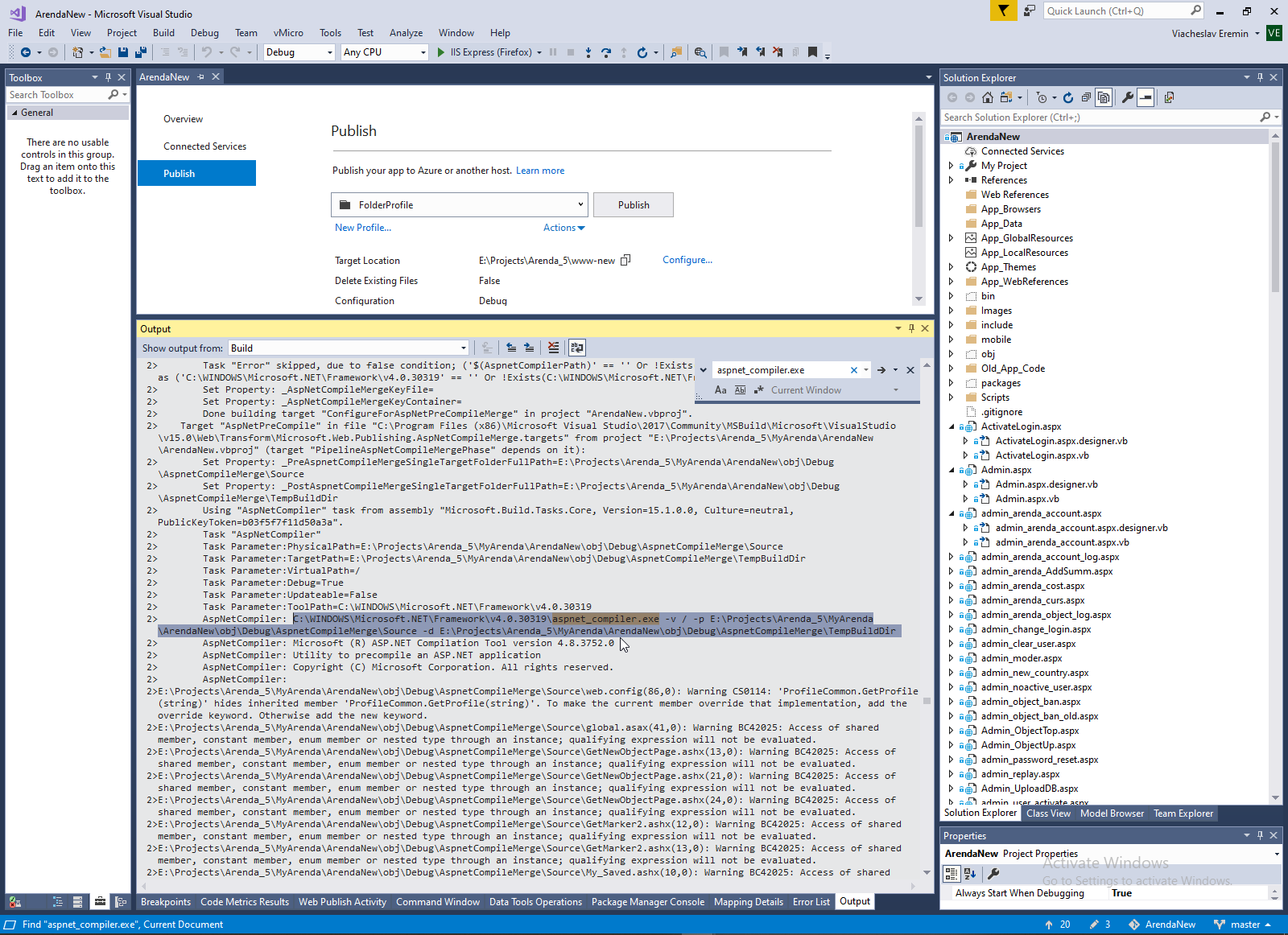Expand the References node
This screenshot has width=1288, height=935.
pos(951,180)
